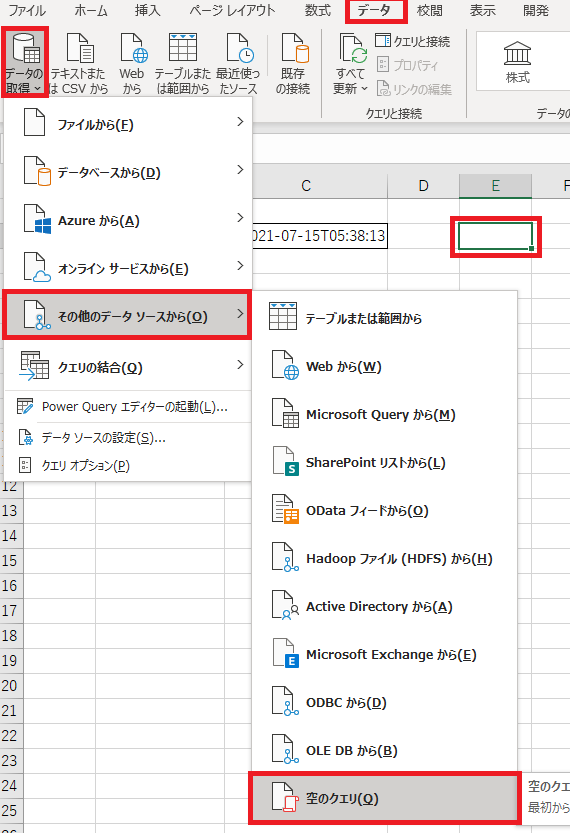Image resolution: width=570 pixels, height=833 pixels.
Task: Open the クエリの結合(Q) submenu
Action: (127, 367)
